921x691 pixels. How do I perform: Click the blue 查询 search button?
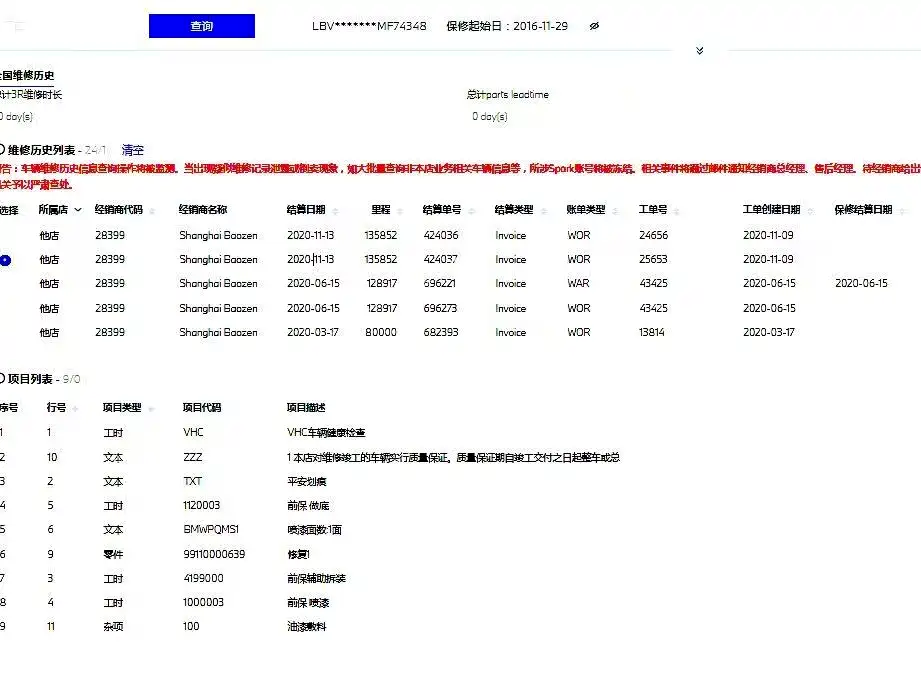tap(201, 26)
